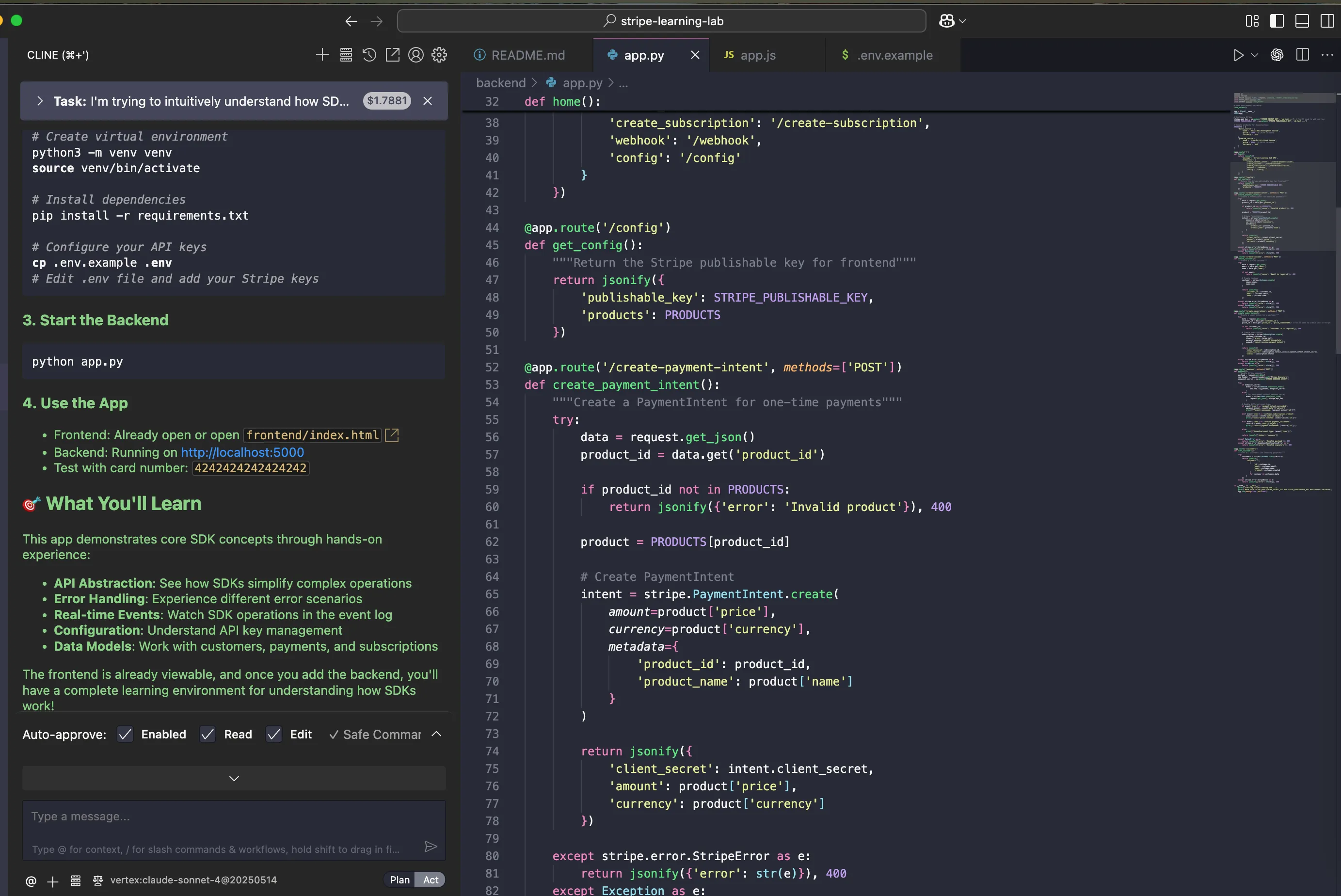Viewport: 1341px width, 896px height.
Task: Switch to the README.md tab
Action: [x=527, y=55]
